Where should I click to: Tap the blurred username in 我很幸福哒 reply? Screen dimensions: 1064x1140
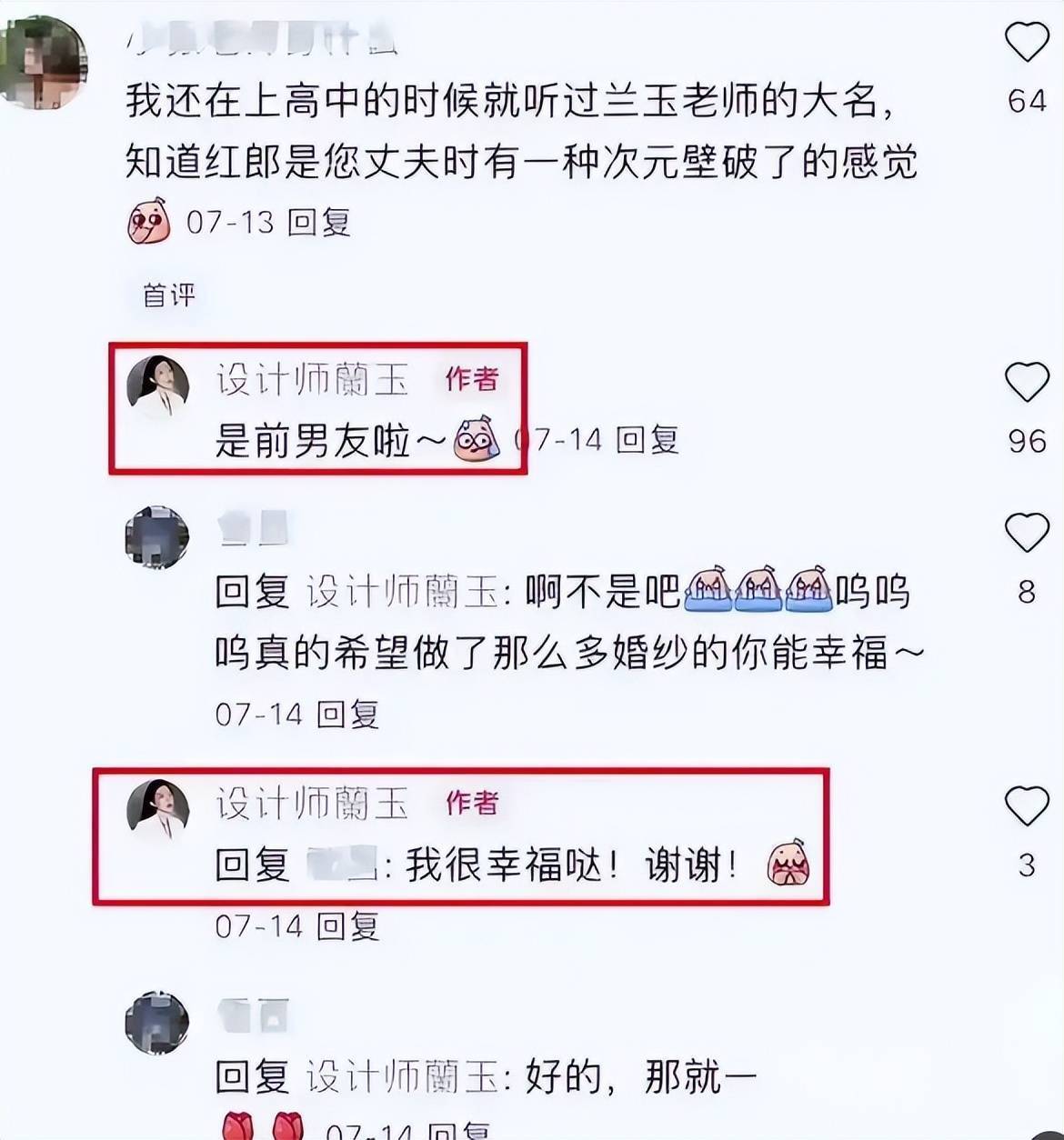(x=342, y=864)
